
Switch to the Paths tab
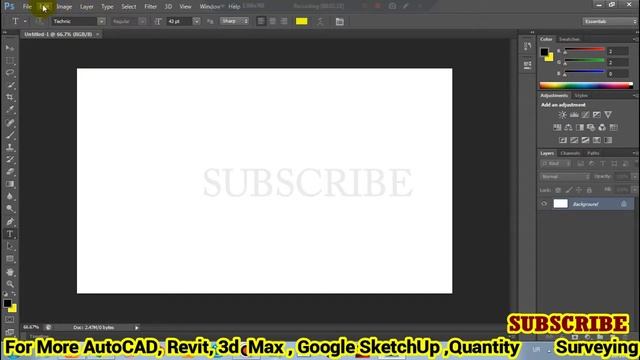(593, 153)
